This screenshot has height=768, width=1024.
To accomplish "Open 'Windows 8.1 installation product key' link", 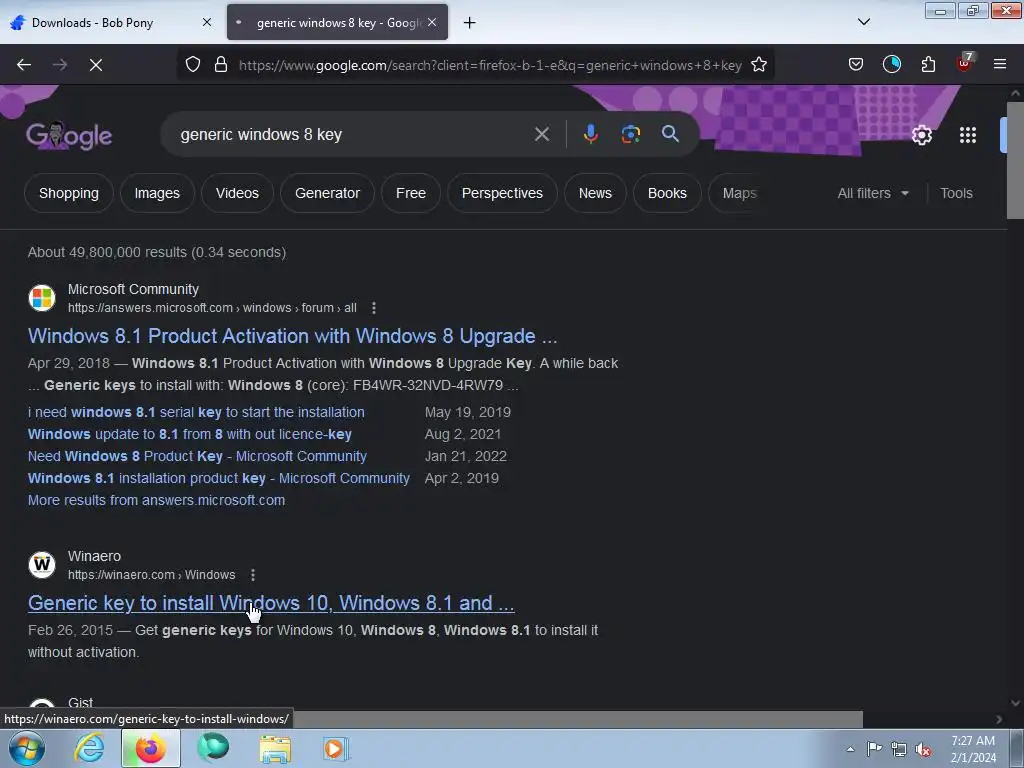I will (219, 478).
